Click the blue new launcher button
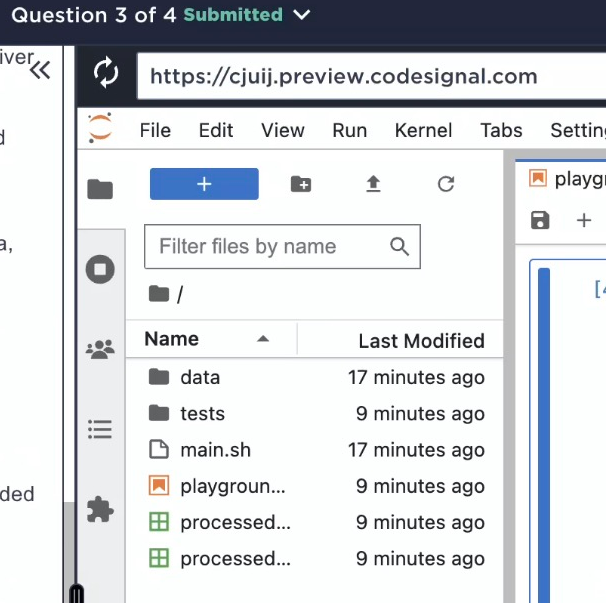 point(204,184)
